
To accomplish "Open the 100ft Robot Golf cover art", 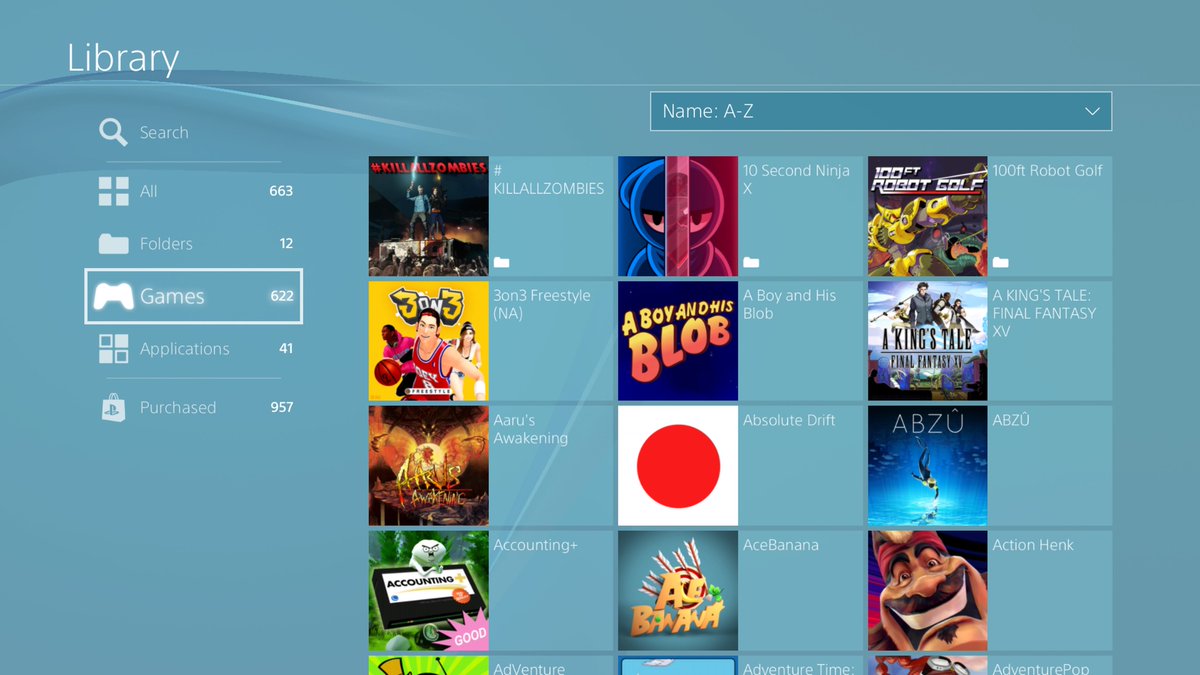I will pos(928,216).
